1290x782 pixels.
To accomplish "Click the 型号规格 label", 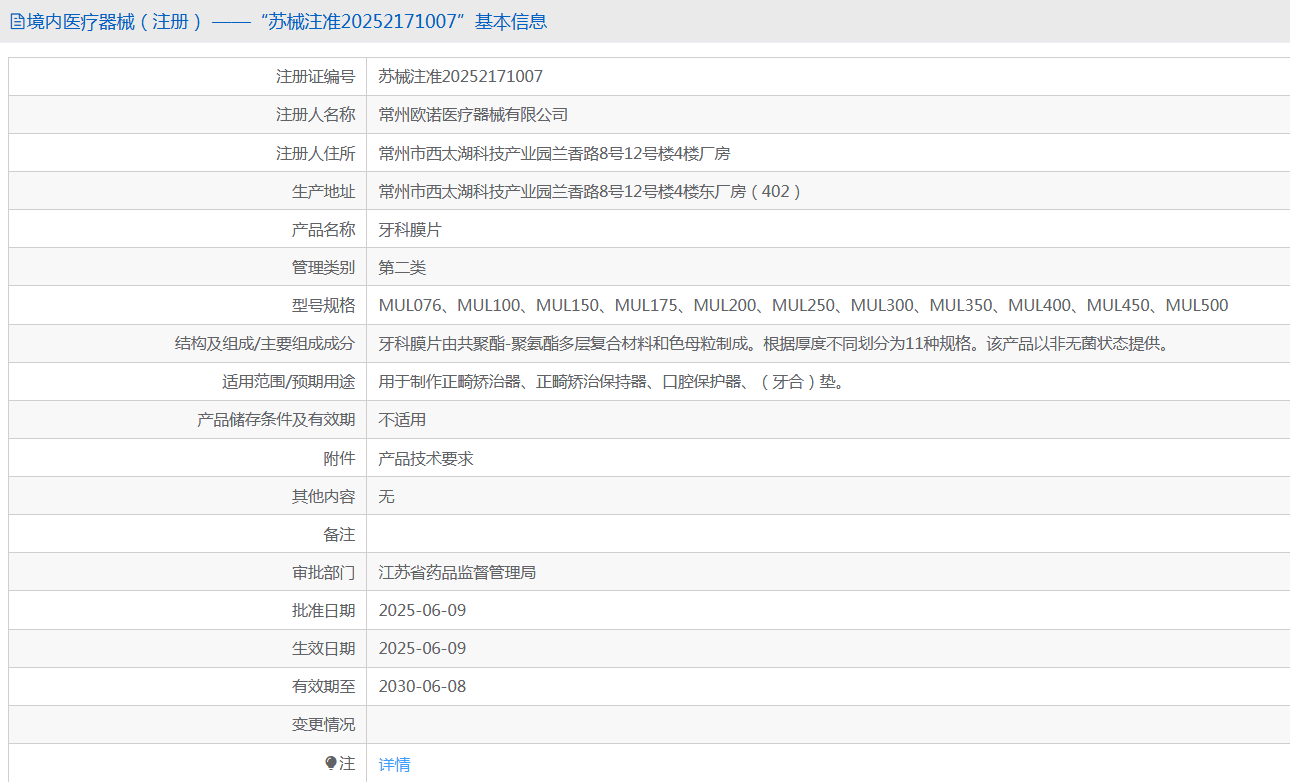I will [323, 305].
